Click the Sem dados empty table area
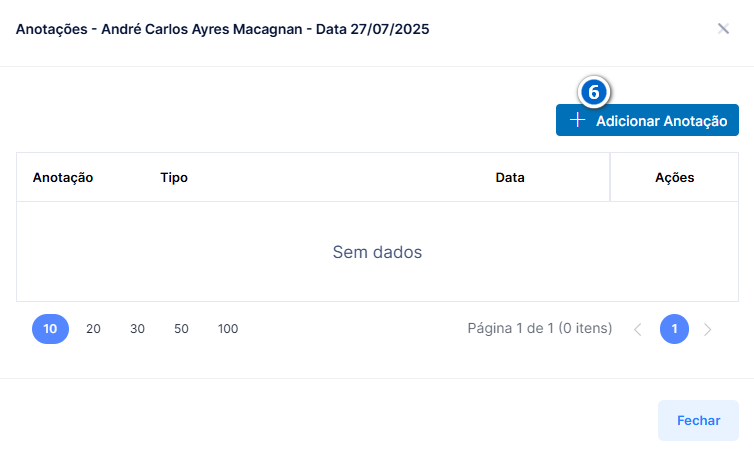 377,252
